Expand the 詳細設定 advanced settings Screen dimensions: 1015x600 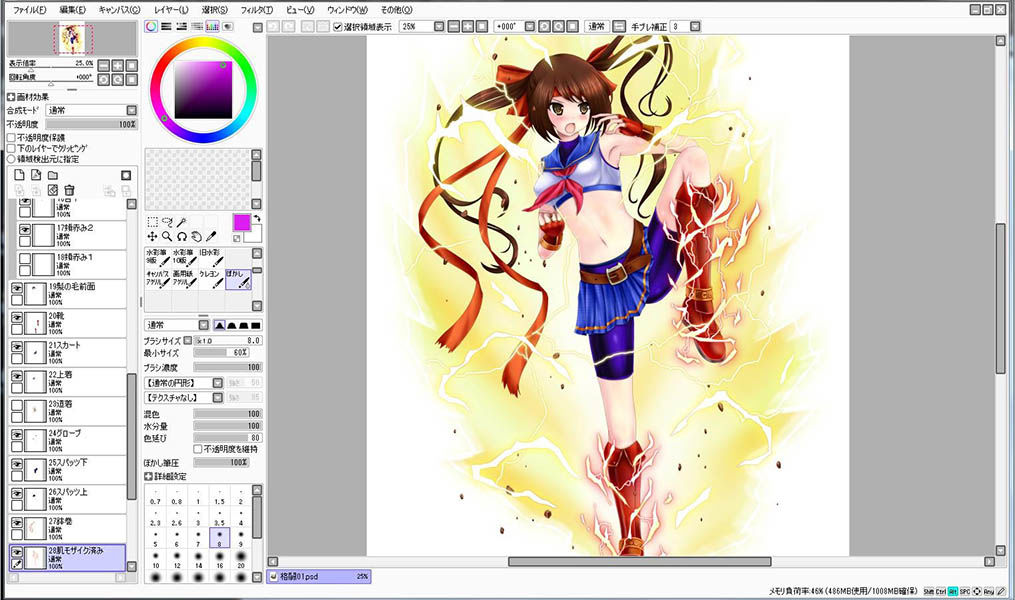(148, 476)
